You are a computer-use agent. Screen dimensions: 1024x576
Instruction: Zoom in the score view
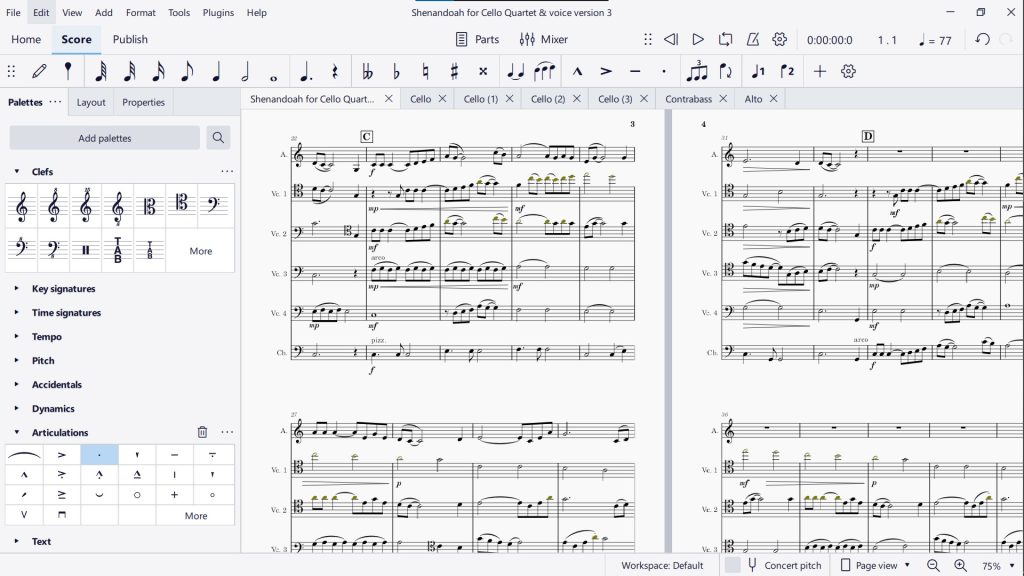[x=960, y=566]
